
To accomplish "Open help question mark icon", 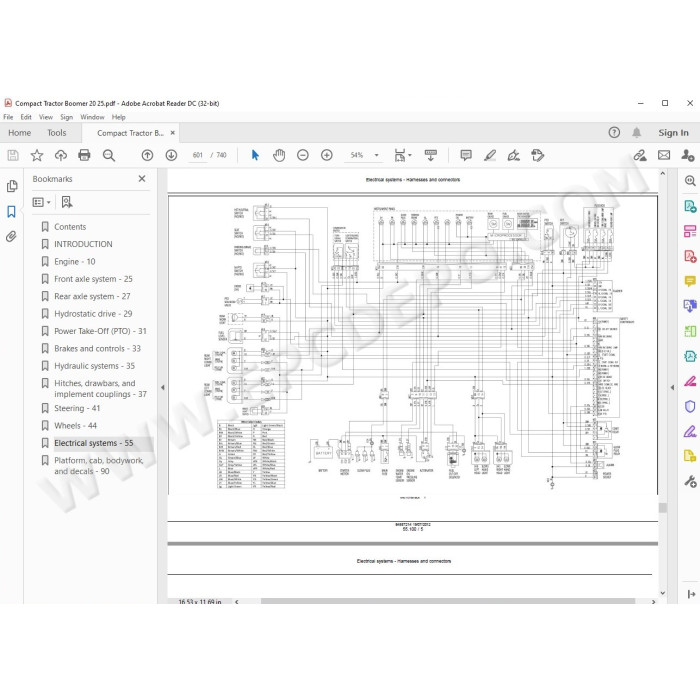I will pyautogui.click(x=614, y=133).
